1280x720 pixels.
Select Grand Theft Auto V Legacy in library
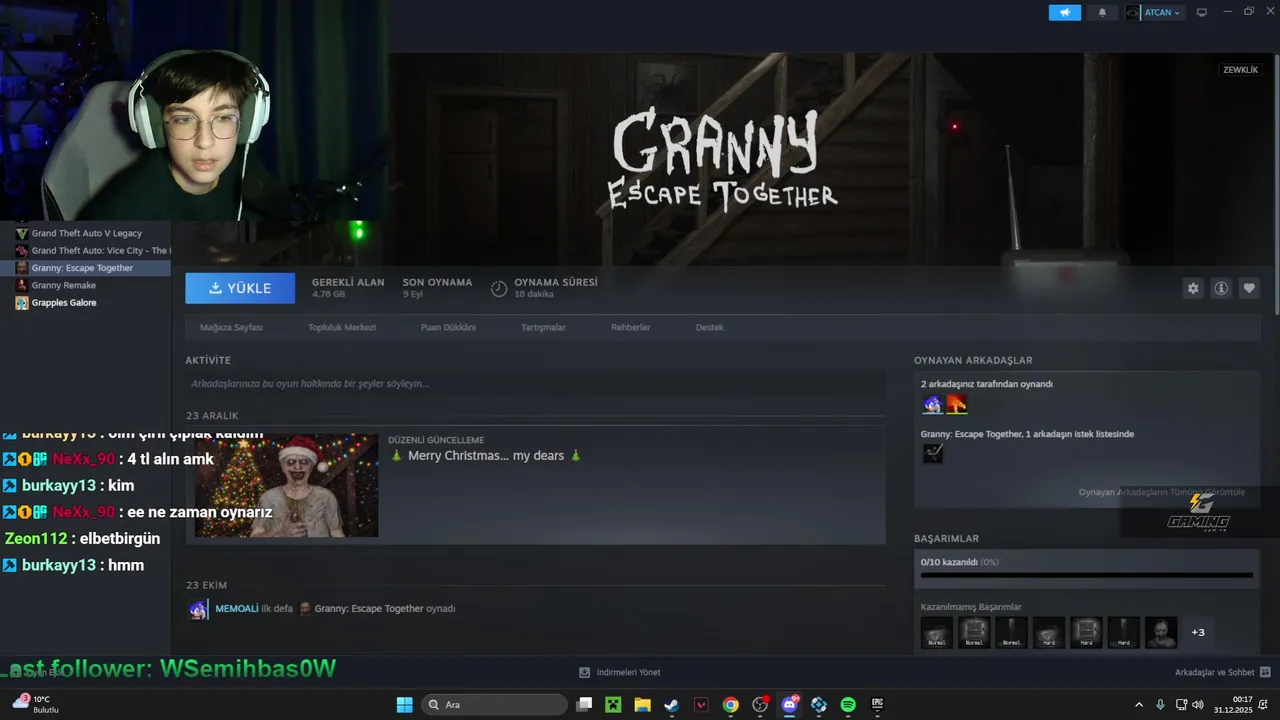pos(86,233)
